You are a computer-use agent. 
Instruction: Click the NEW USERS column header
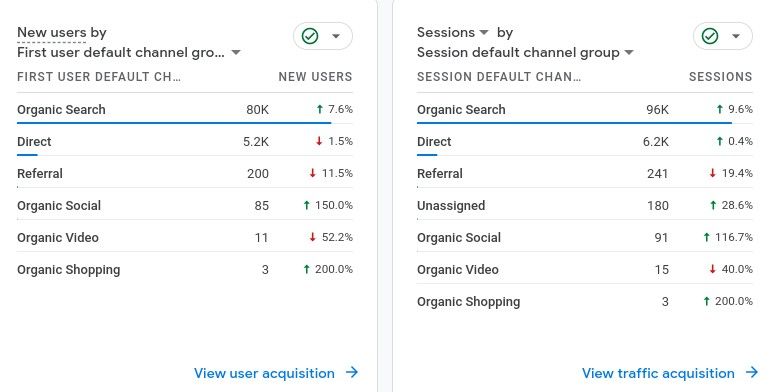click(x=316, y=77)
